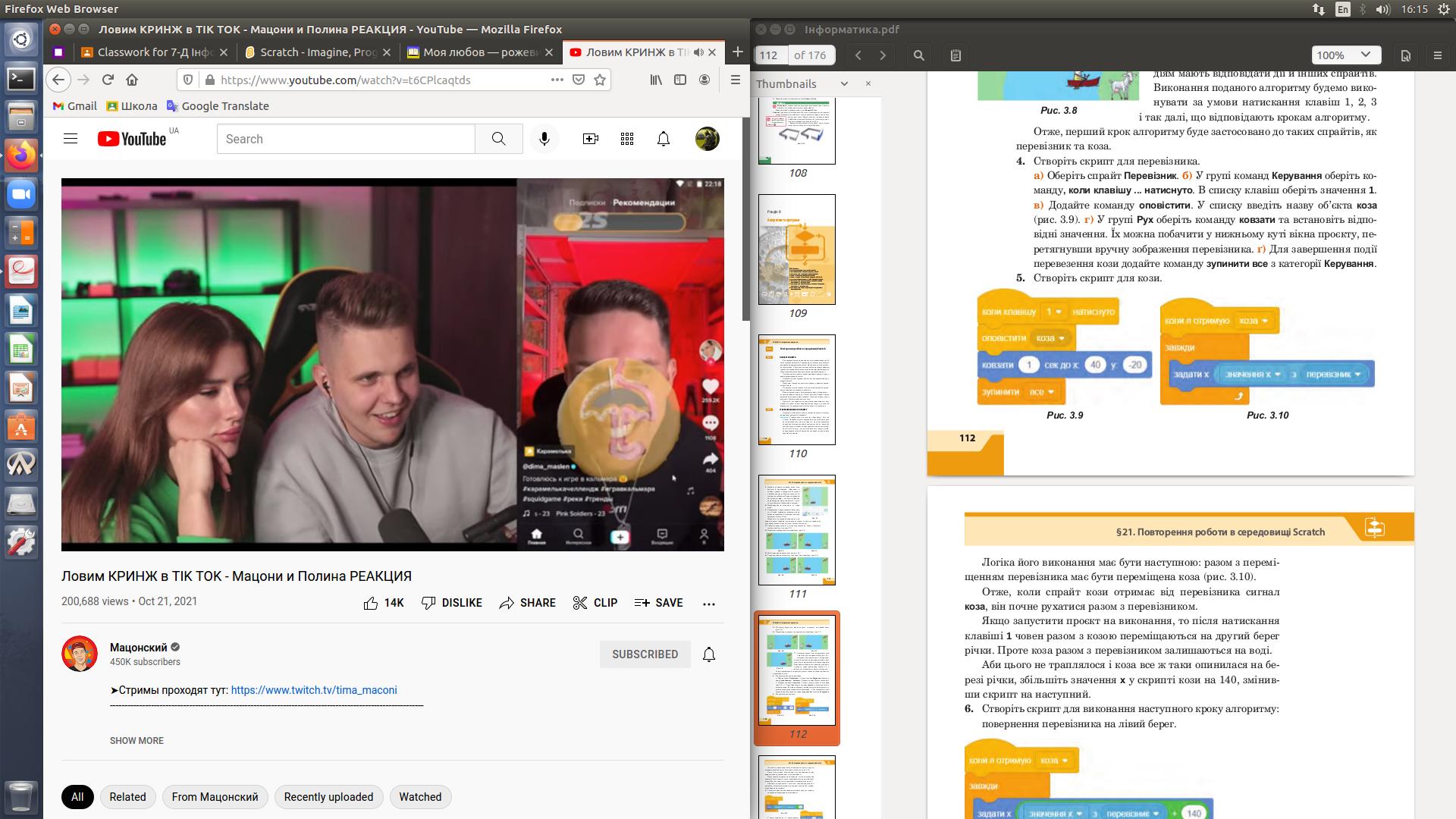
Task: Toggle the SUBSCRIBED button for Мацонский
Action: click(x=645, y=654)
